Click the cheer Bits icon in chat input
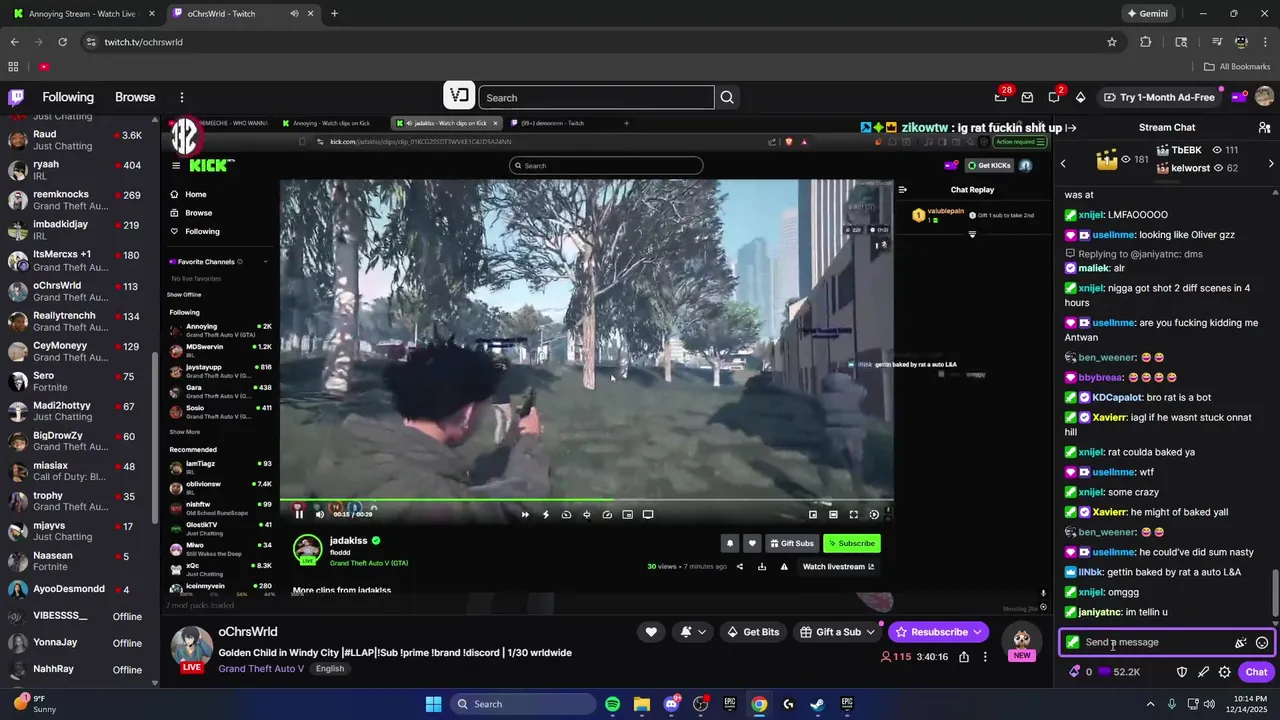The width and height of the screenshot is (1280, 720). [x=1241, y=643]
